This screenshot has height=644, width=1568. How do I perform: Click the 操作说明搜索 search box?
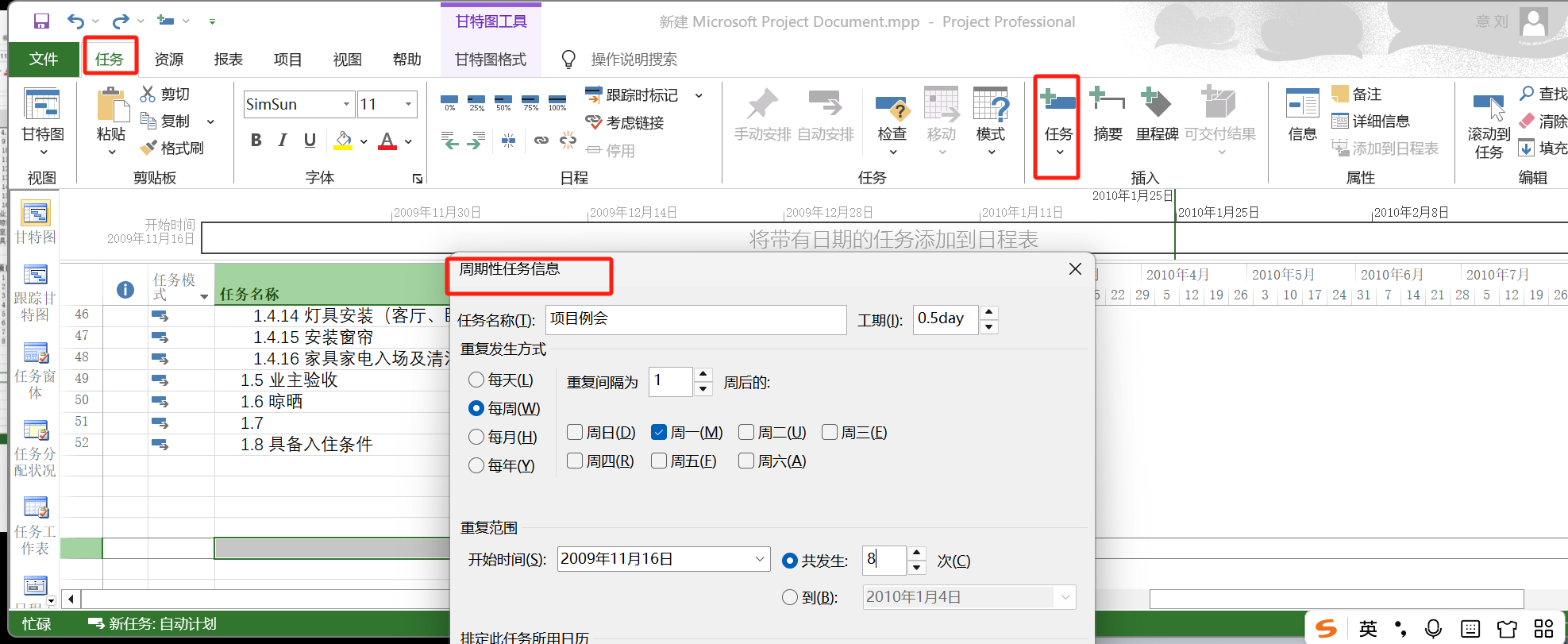click(634, 60)
